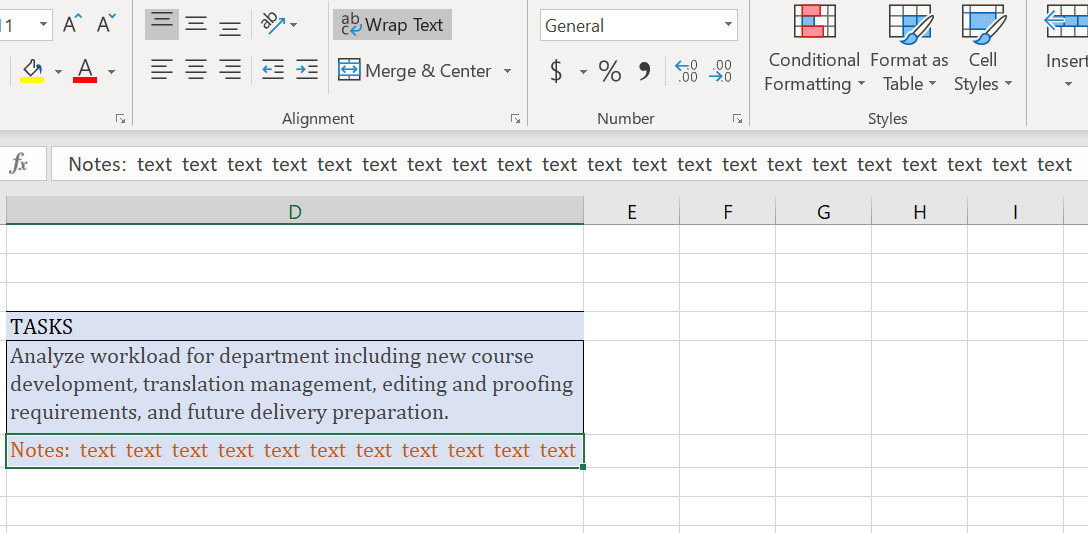
Task: Apply Comma Style formatting
Action: [x=645, y=71]
